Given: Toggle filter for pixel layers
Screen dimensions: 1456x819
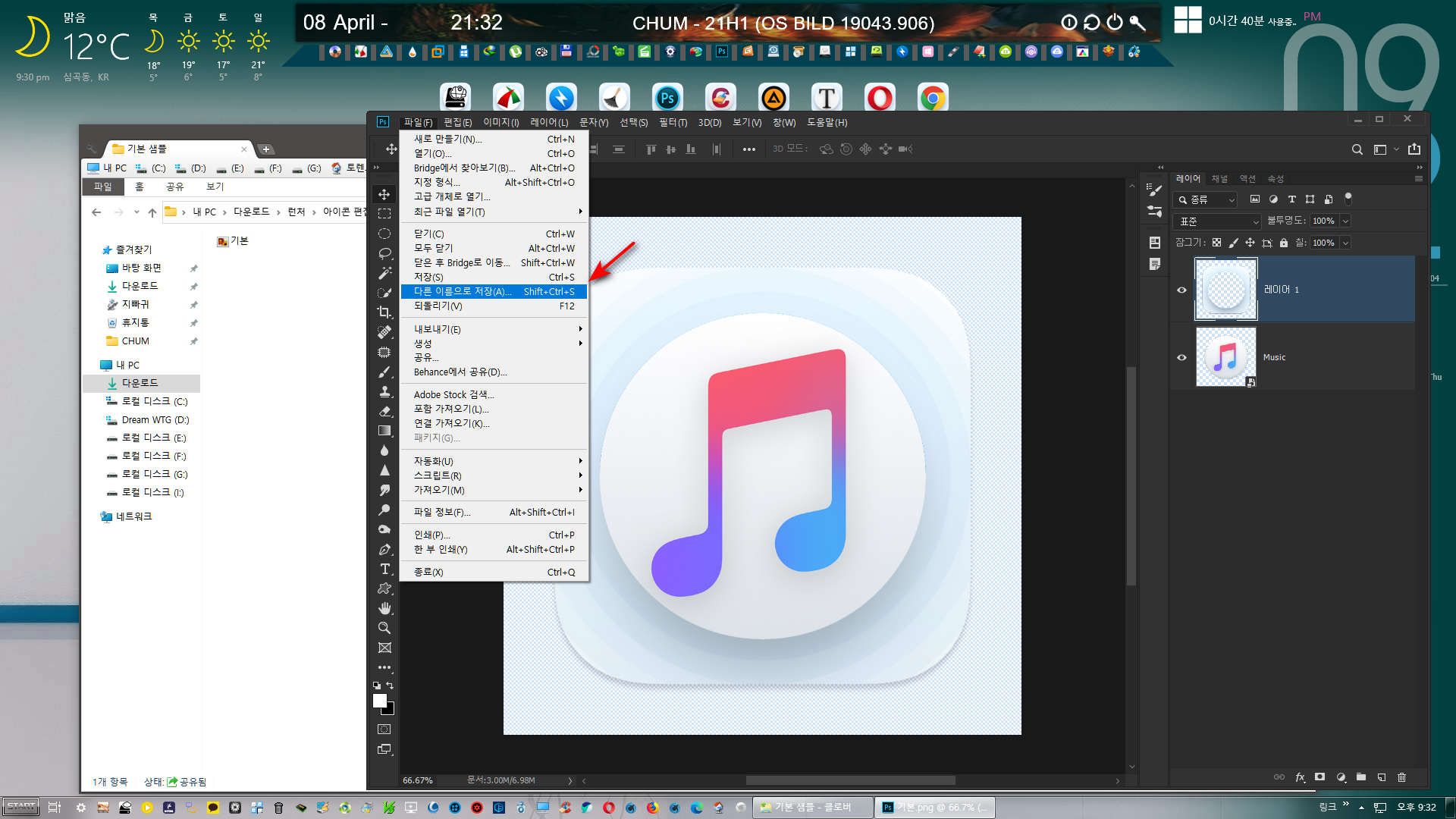Looking at the screenshot, I should point(1255,199).
